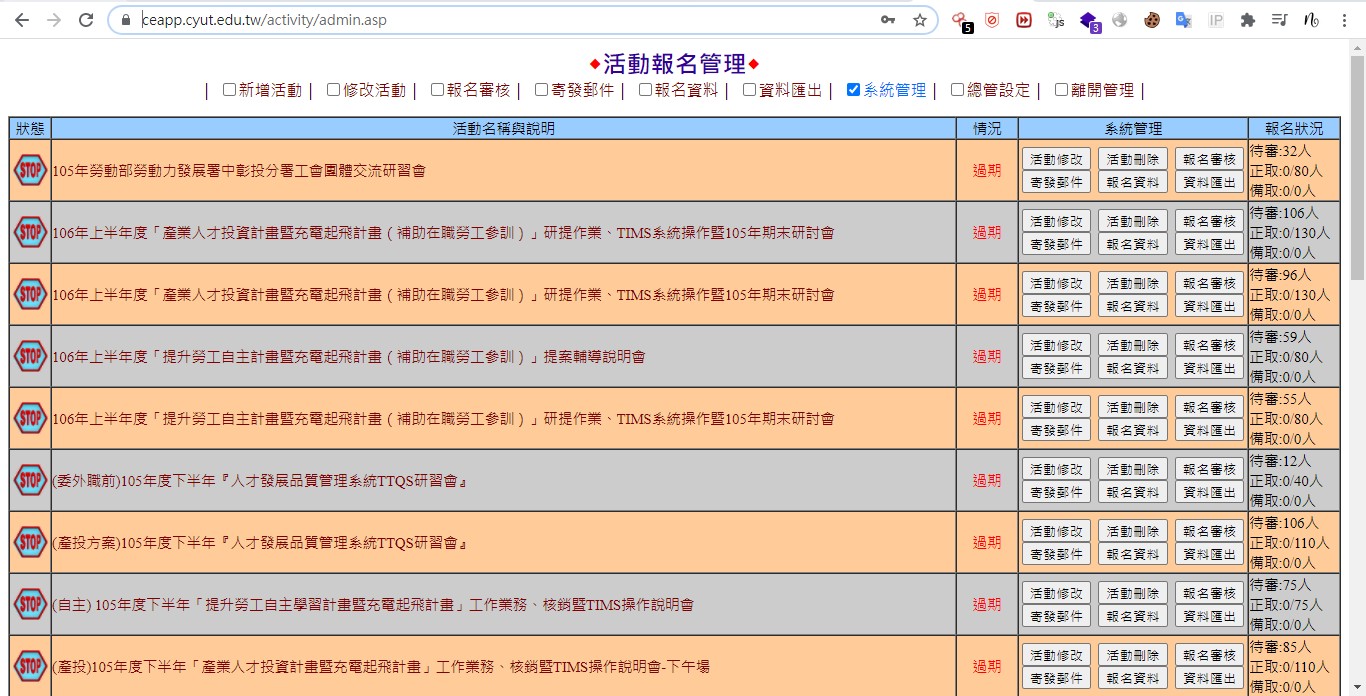Click STOP icon for (產投方案) TTQS研習會 row

coord(30,542)
